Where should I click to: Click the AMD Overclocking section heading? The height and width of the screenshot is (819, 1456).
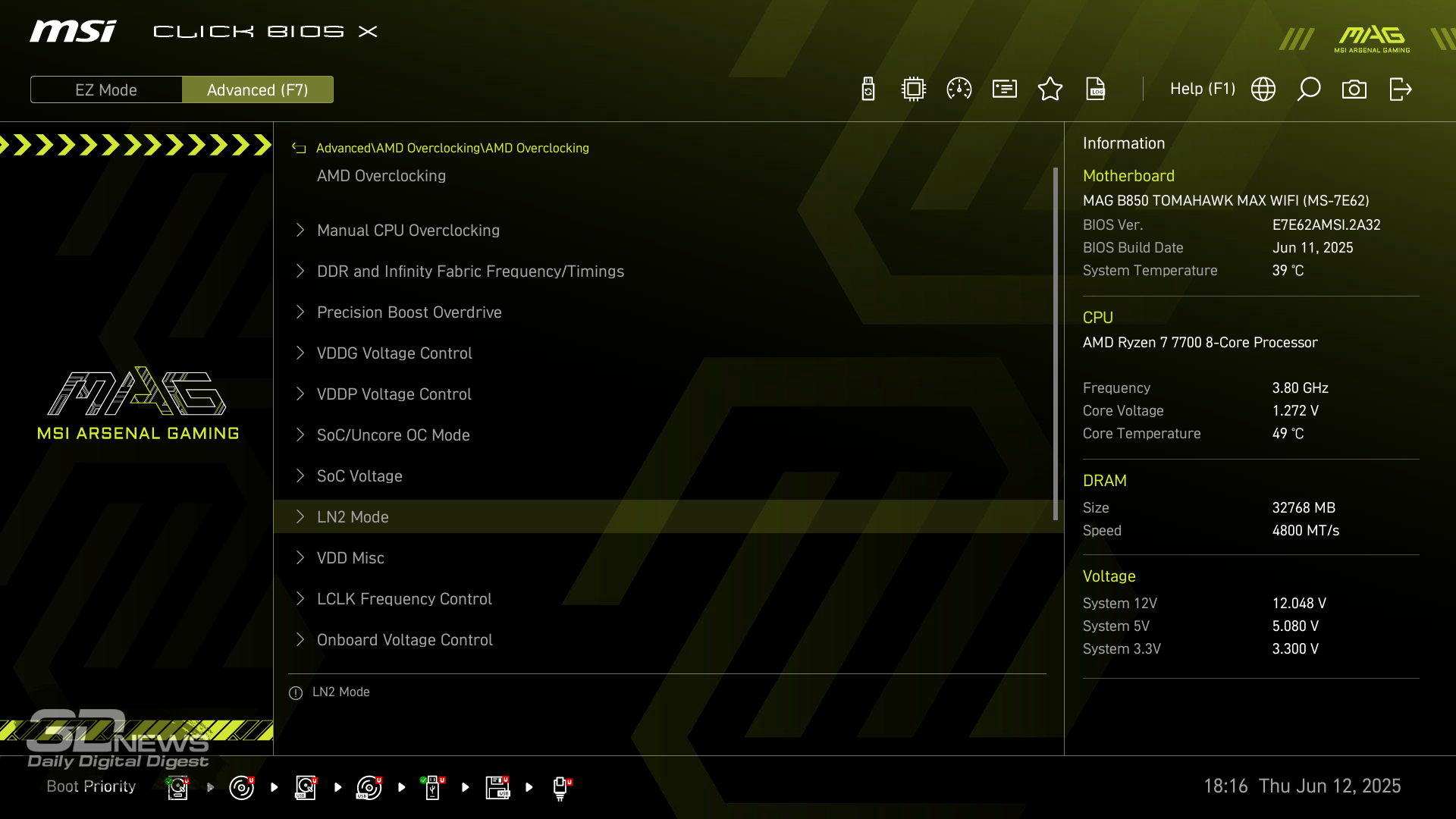pyautogui.click(x=381, y=176)
